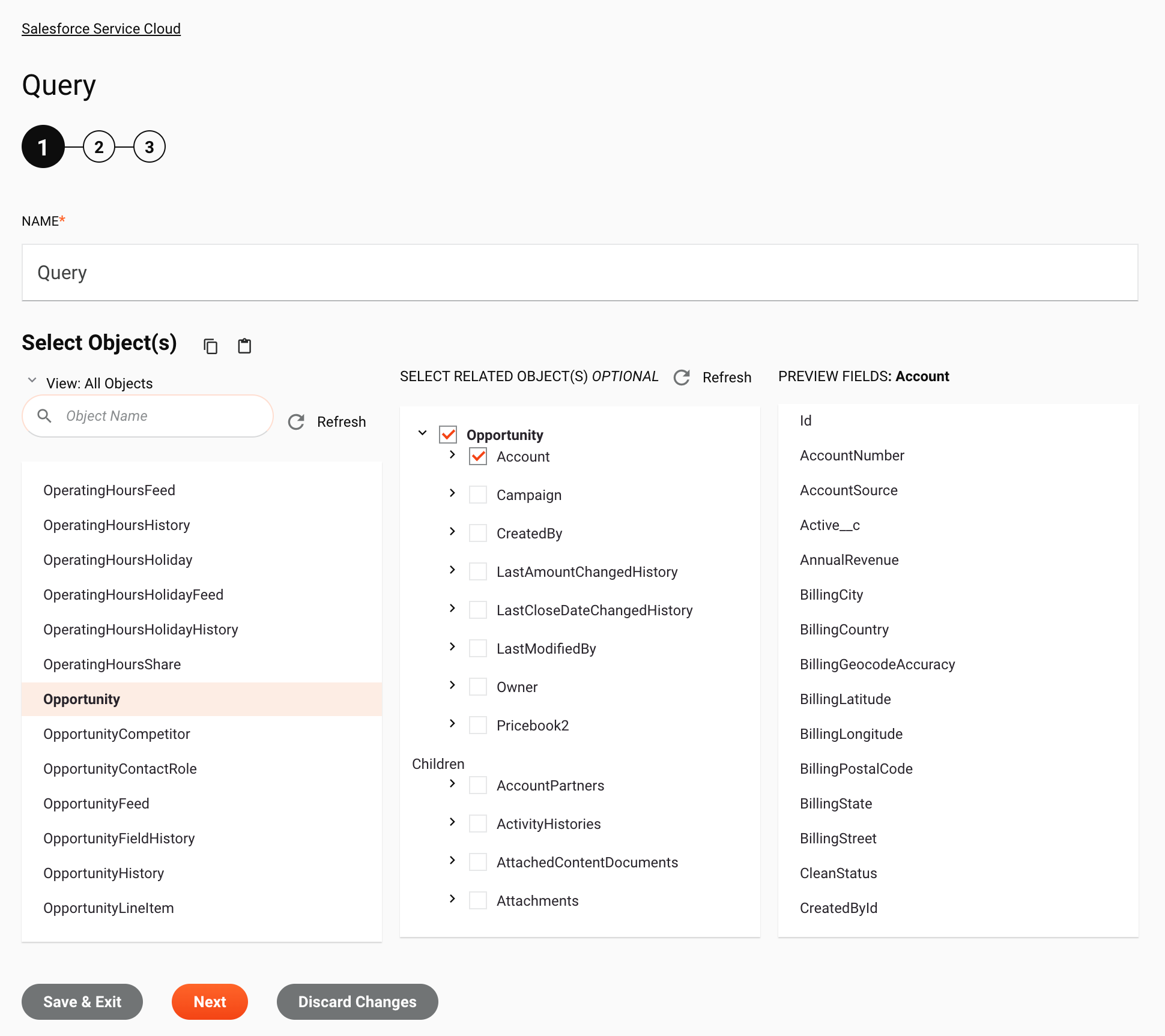Click the refresh icon beside the object list

pyautogui.click(x=296, y=422)
